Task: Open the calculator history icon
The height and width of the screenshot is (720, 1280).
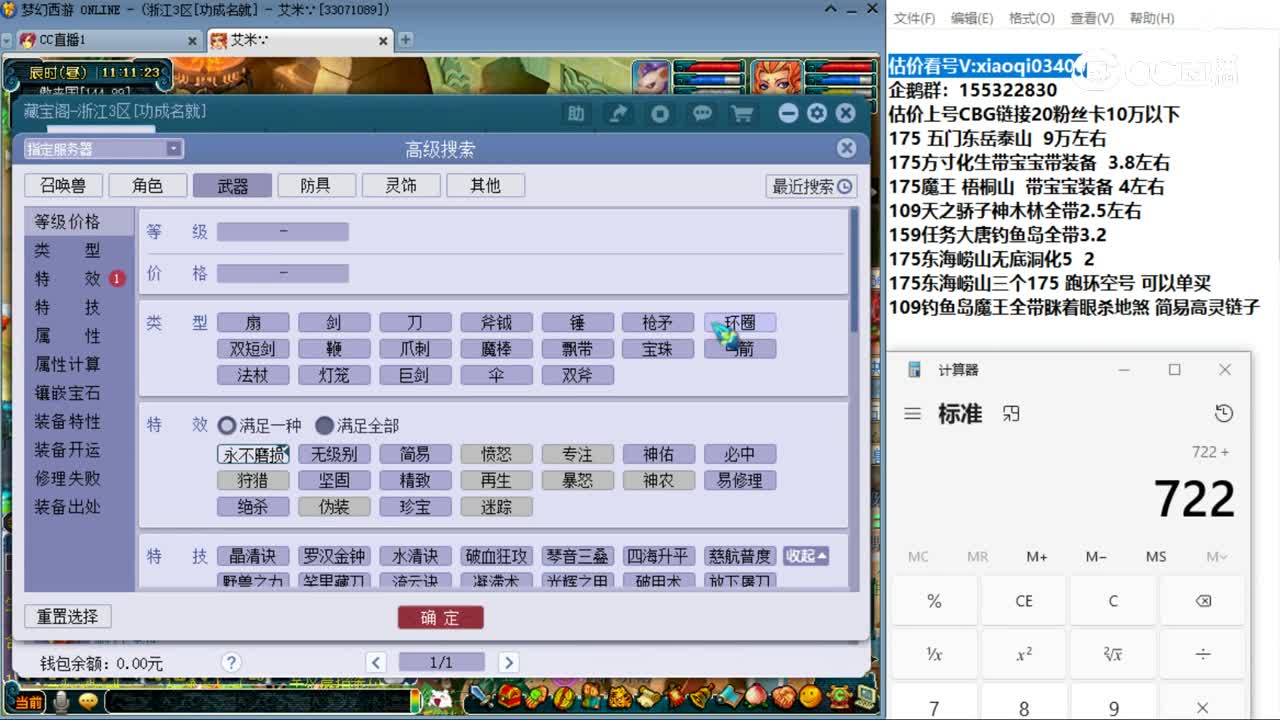Action: point(1222,414)
